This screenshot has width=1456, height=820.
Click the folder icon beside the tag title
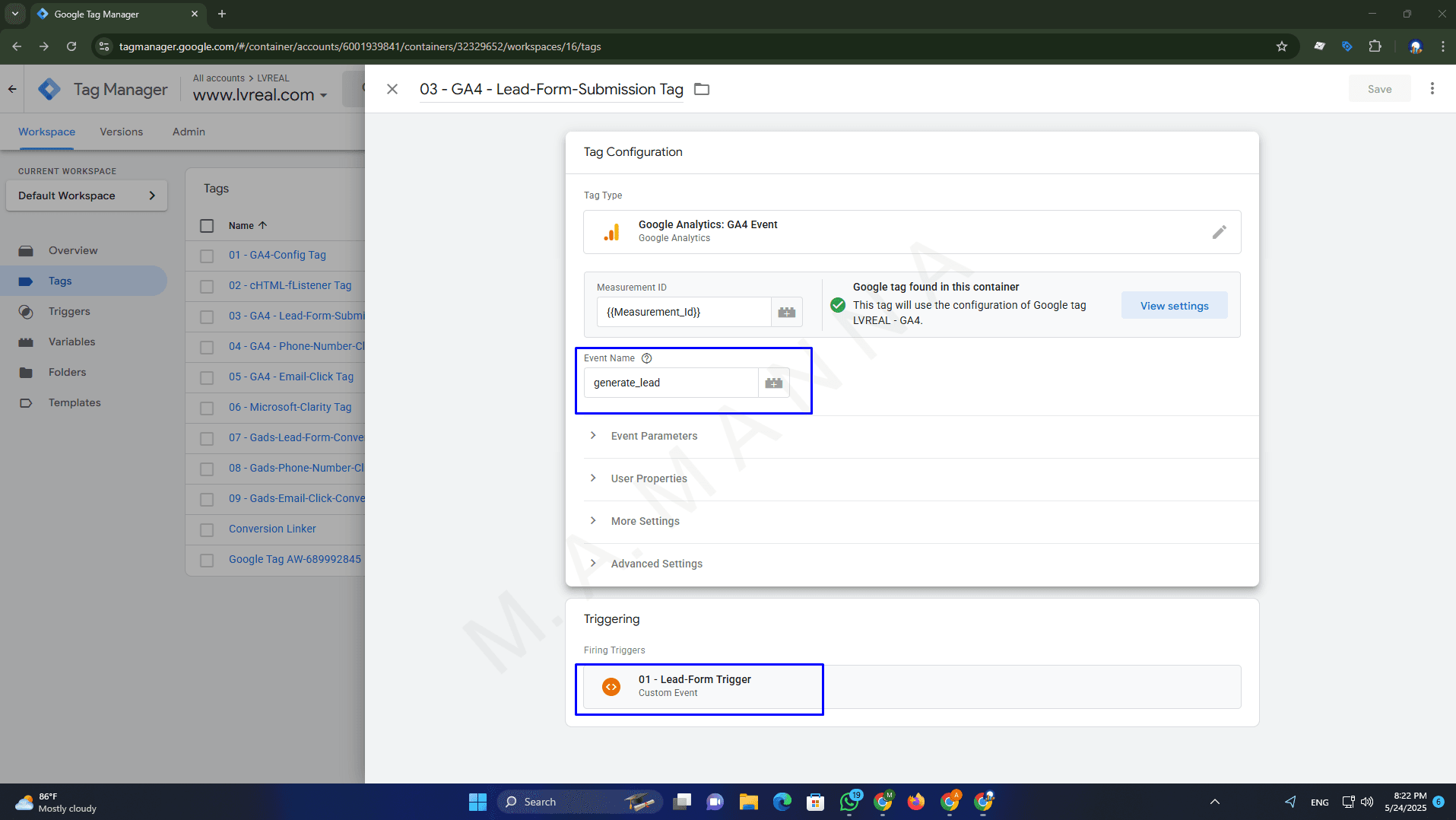[702, 90]
